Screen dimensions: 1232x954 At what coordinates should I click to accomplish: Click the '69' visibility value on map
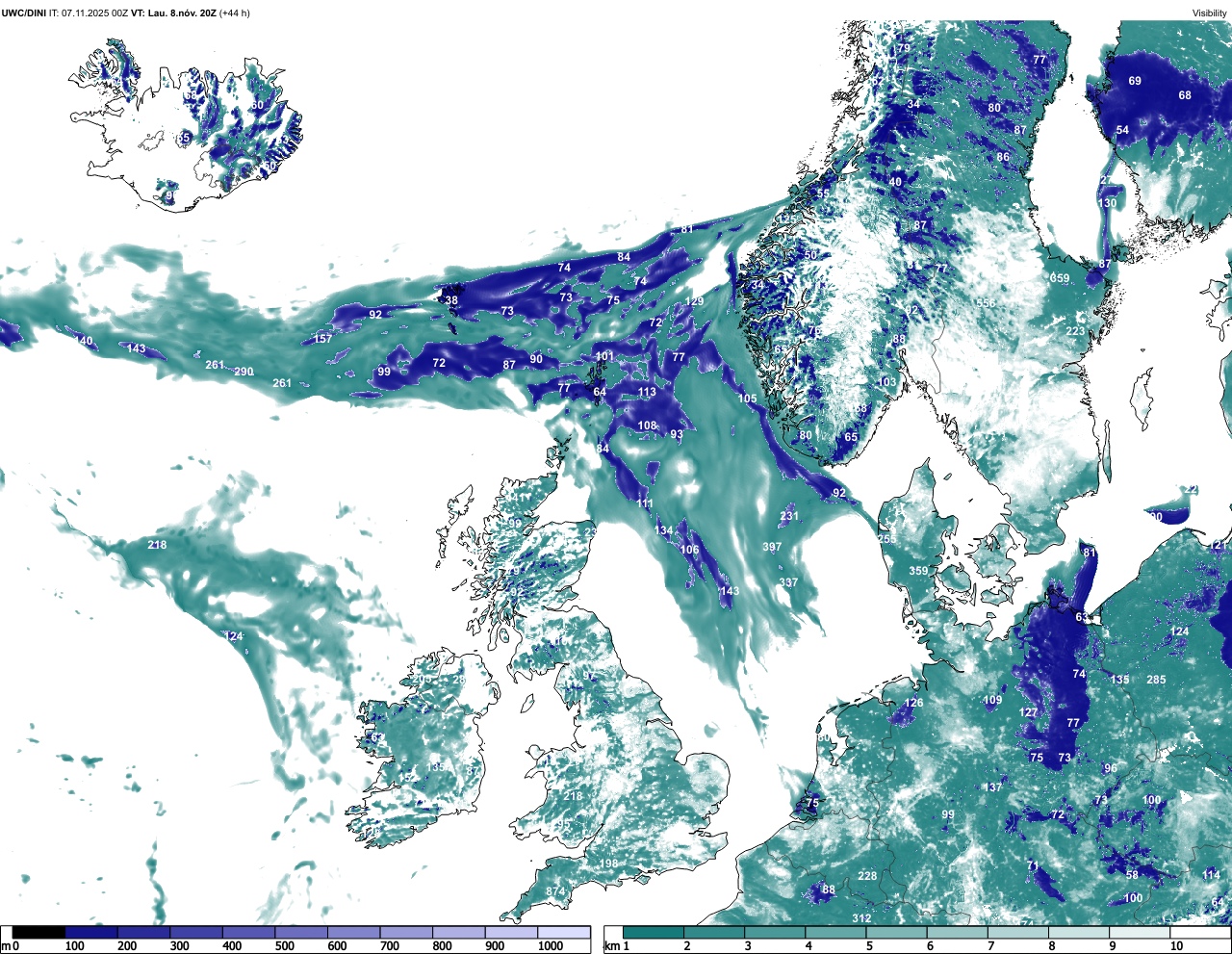[x=1135, y=81]
